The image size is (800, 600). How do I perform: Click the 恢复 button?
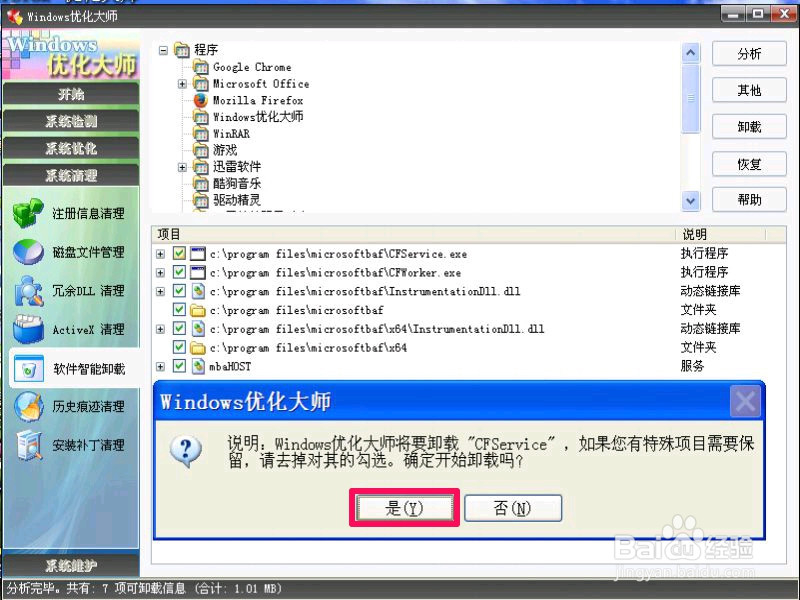tap(749, 164)
